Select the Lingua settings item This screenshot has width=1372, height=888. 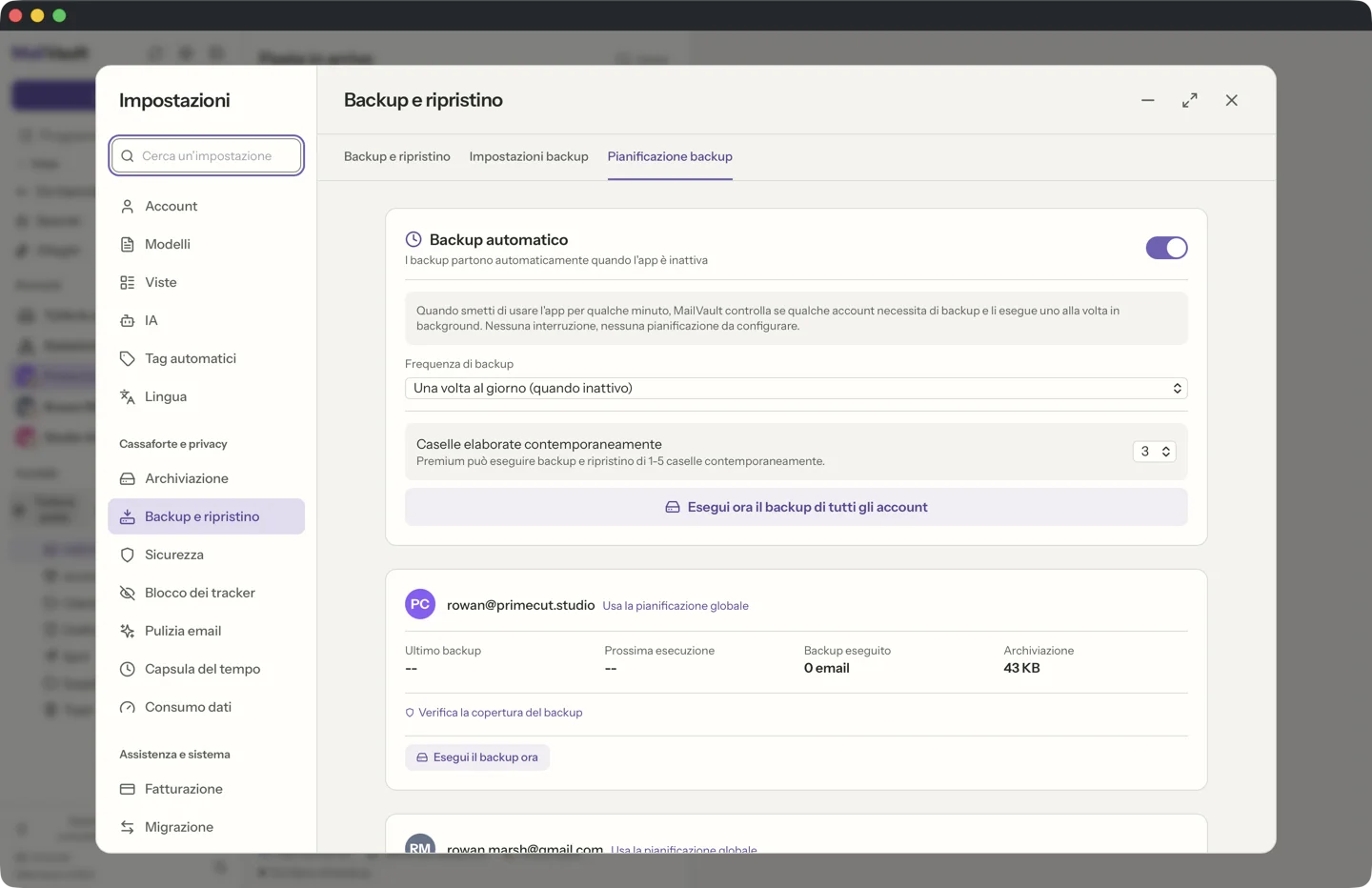coord(206,396)
